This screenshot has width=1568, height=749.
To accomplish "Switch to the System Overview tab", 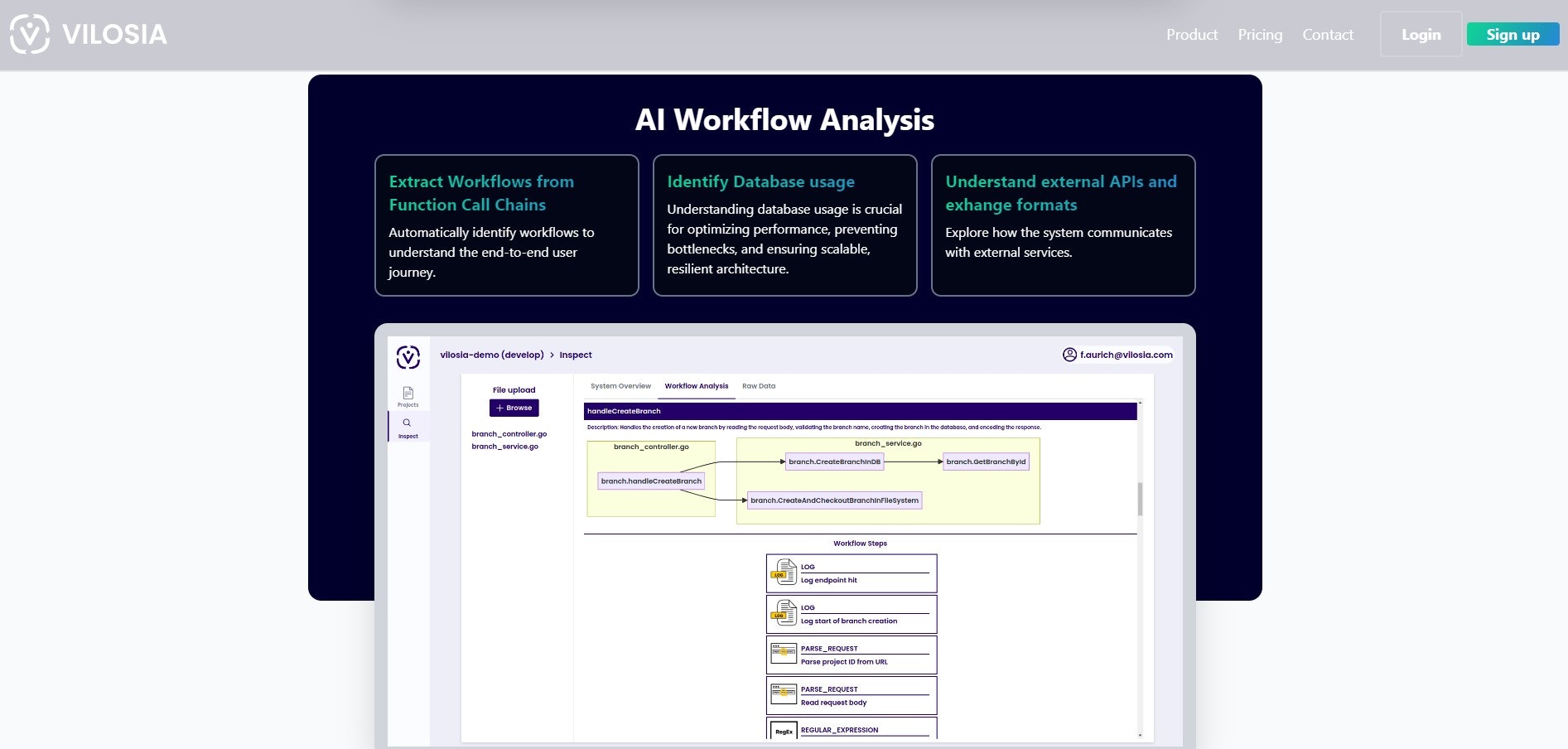I will click(620, 386).
